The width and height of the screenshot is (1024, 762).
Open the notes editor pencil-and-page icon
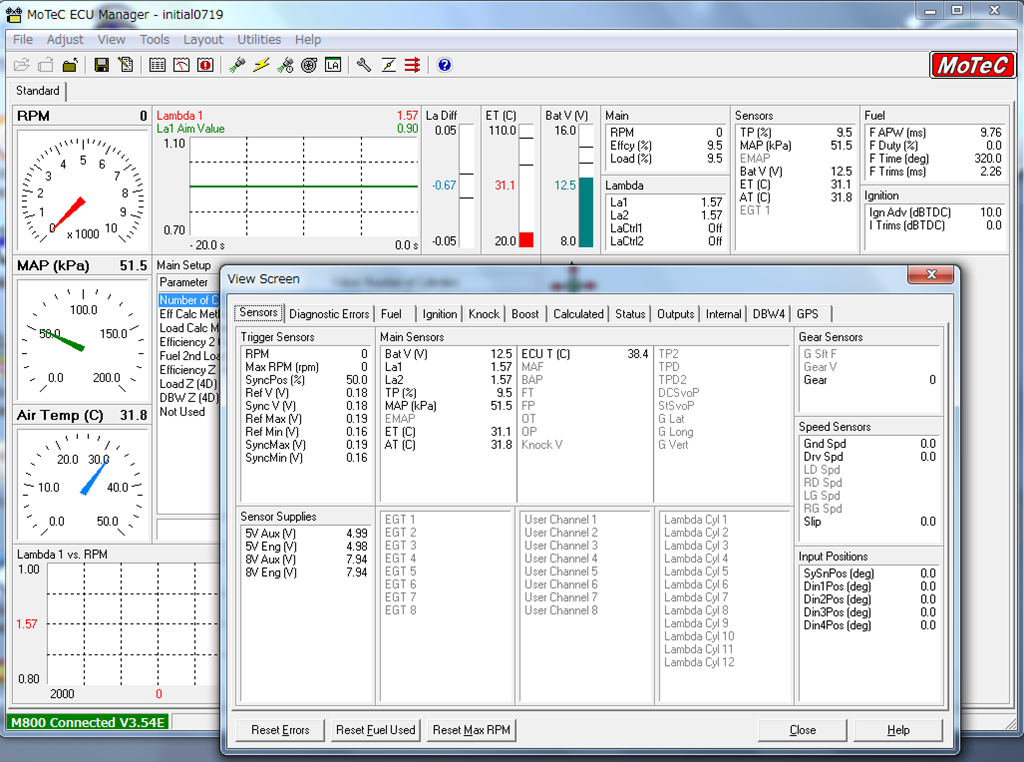point(125,65)
